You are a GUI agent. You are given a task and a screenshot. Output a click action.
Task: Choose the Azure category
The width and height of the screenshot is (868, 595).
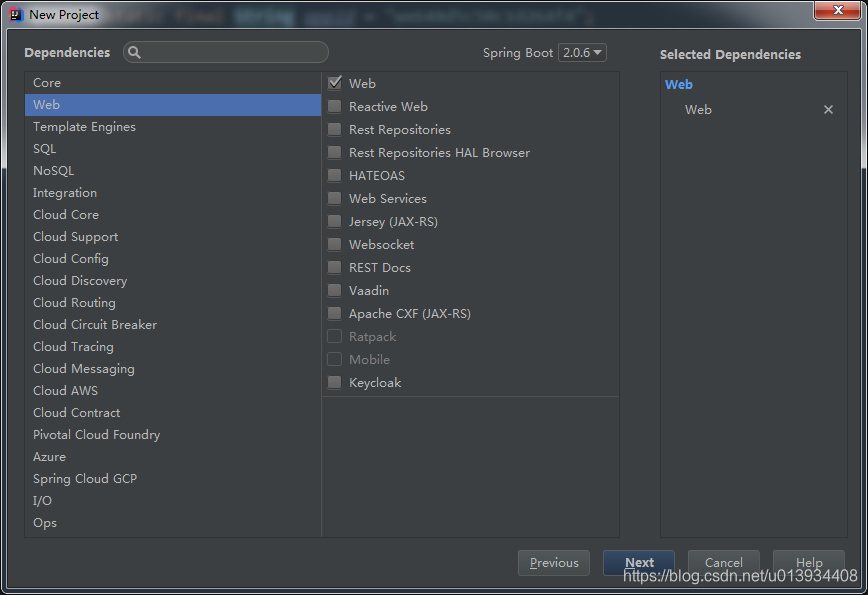tap(173, 457)
